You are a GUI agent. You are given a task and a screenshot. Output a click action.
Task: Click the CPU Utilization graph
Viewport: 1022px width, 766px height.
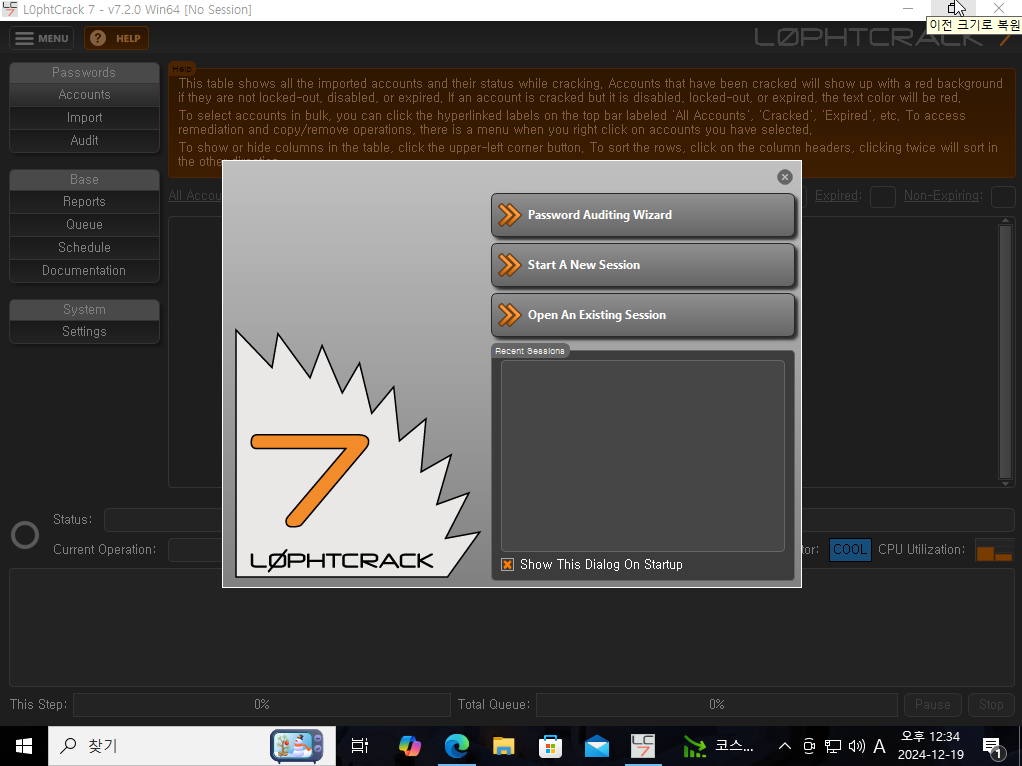click(x=995, y=550)
